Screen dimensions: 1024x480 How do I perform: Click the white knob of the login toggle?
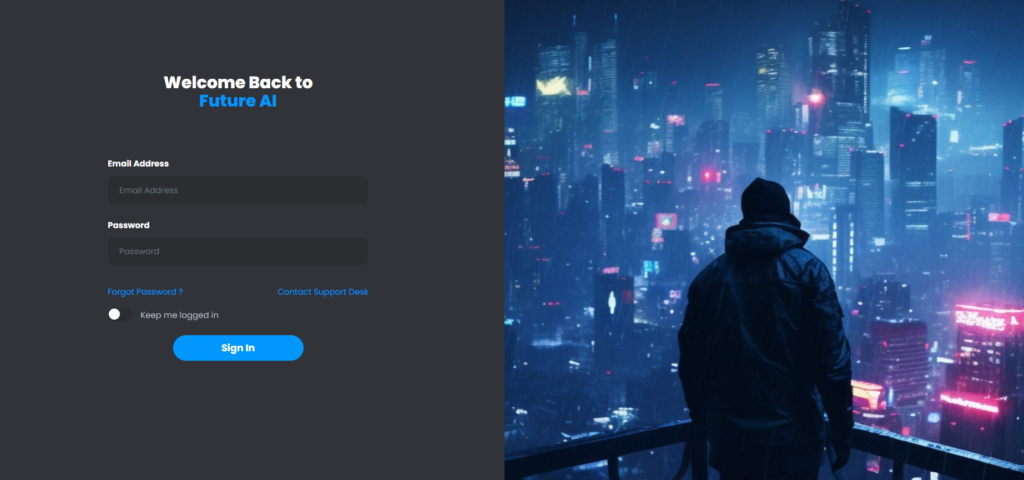coord(114,315)
